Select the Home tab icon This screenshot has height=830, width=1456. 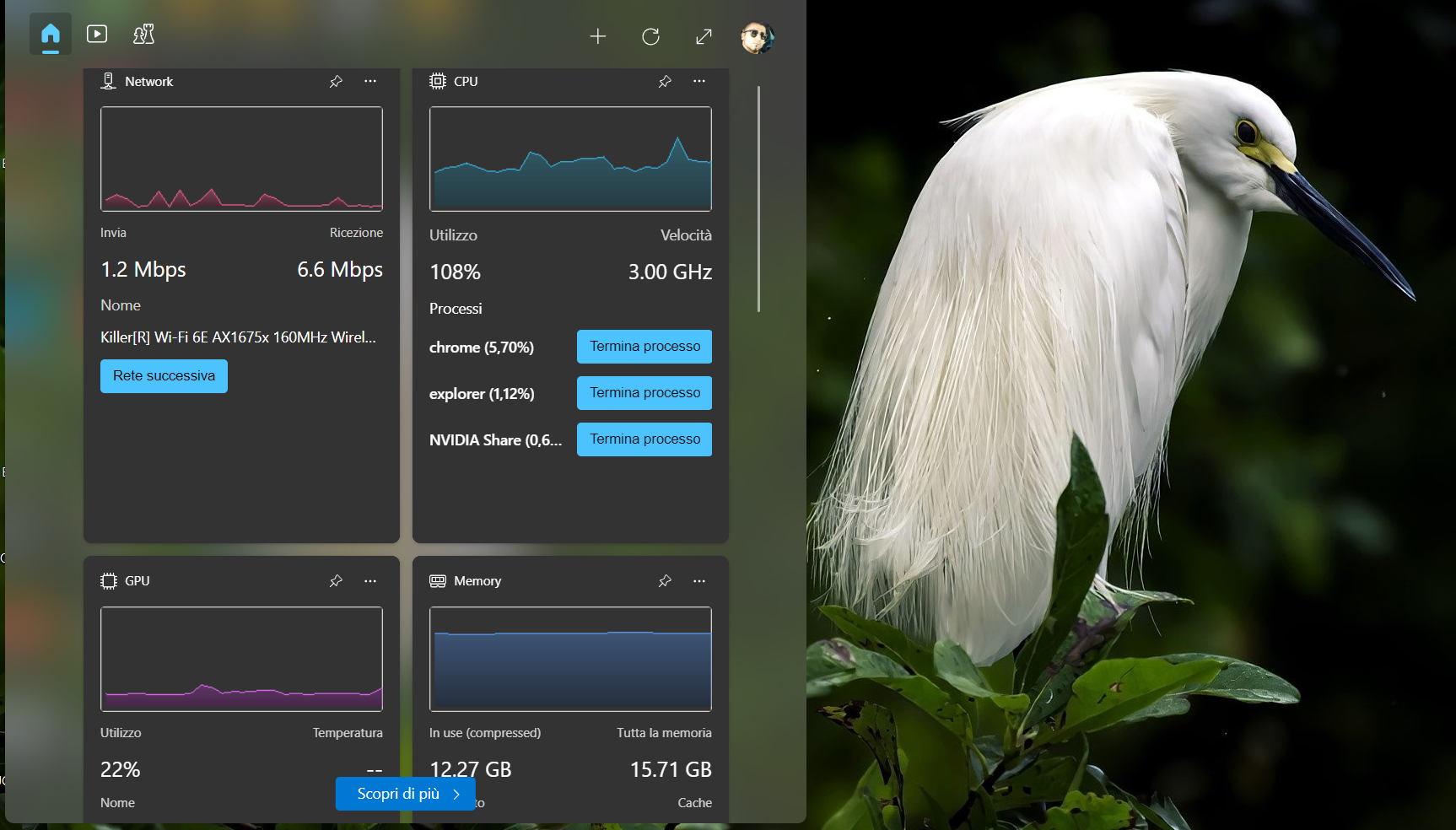pyautogui.click(x=50, y=34)
